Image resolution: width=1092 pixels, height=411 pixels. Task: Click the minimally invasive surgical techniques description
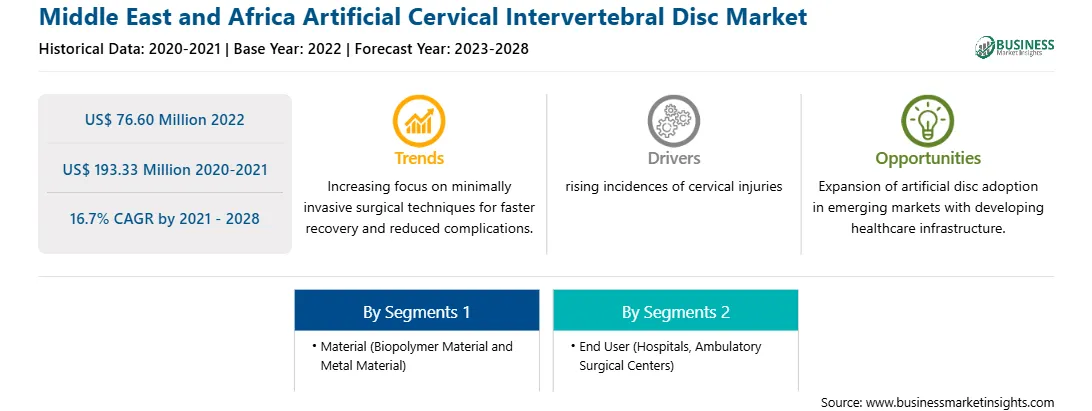419,208
